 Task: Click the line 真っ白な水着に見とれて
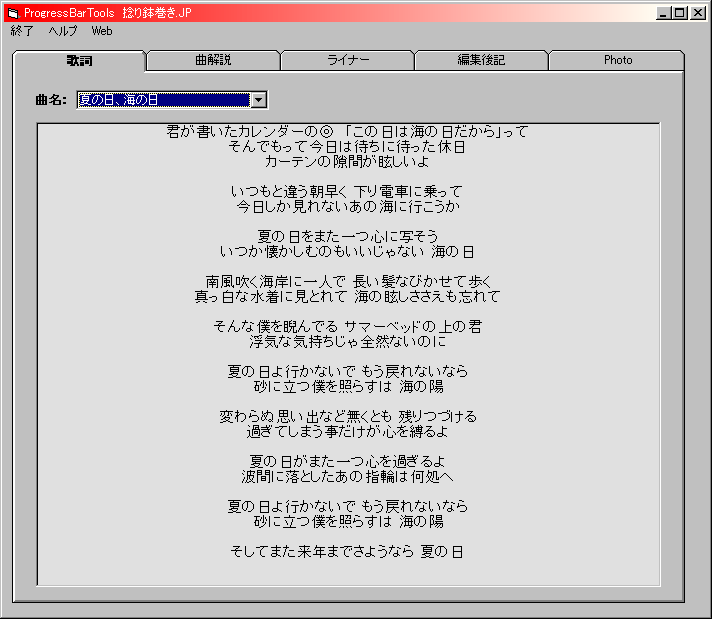pyautogui.click(x=271, y=297)
